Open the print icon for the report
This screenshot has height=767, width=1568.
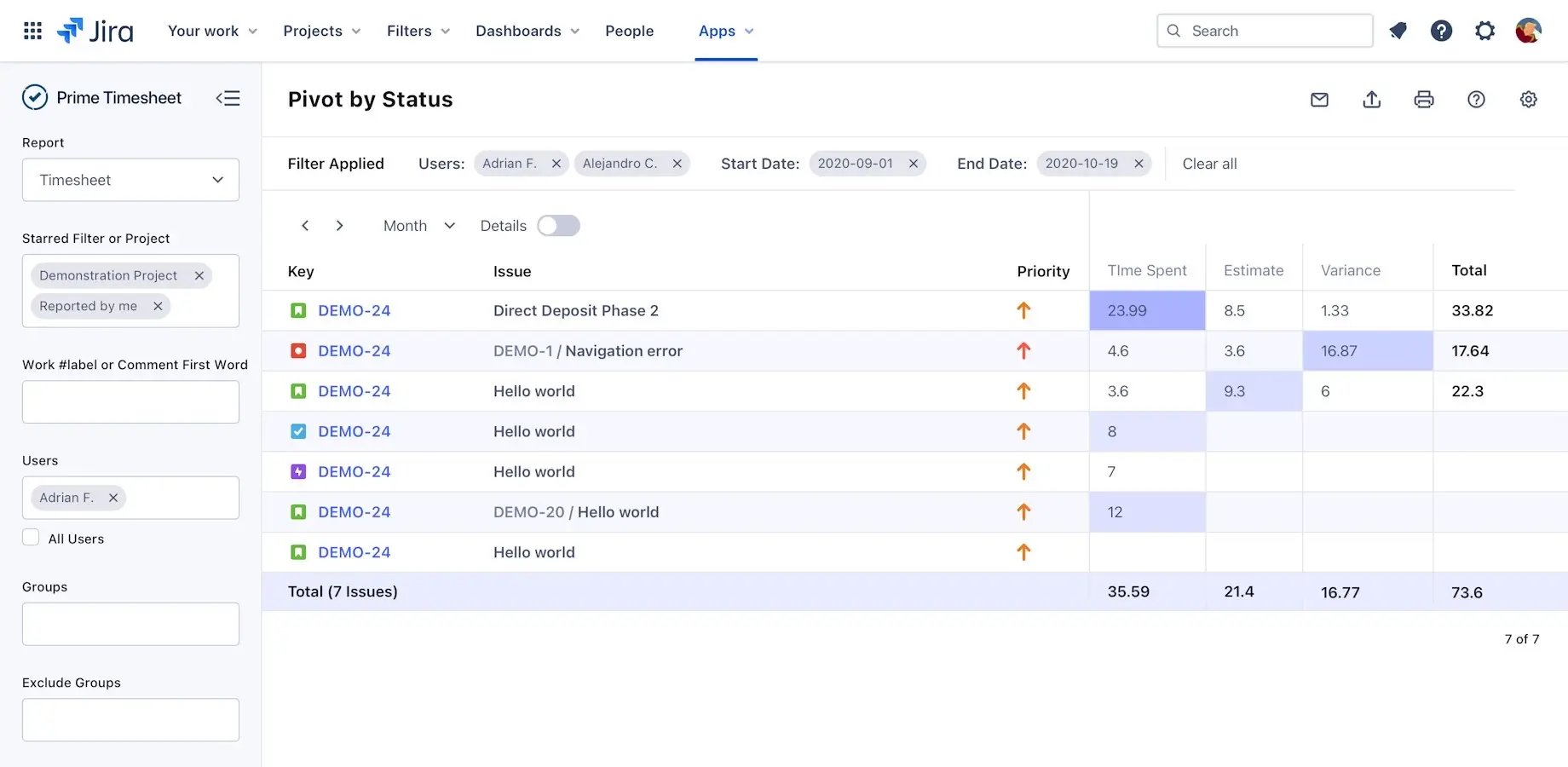[x=1424, y=100]
